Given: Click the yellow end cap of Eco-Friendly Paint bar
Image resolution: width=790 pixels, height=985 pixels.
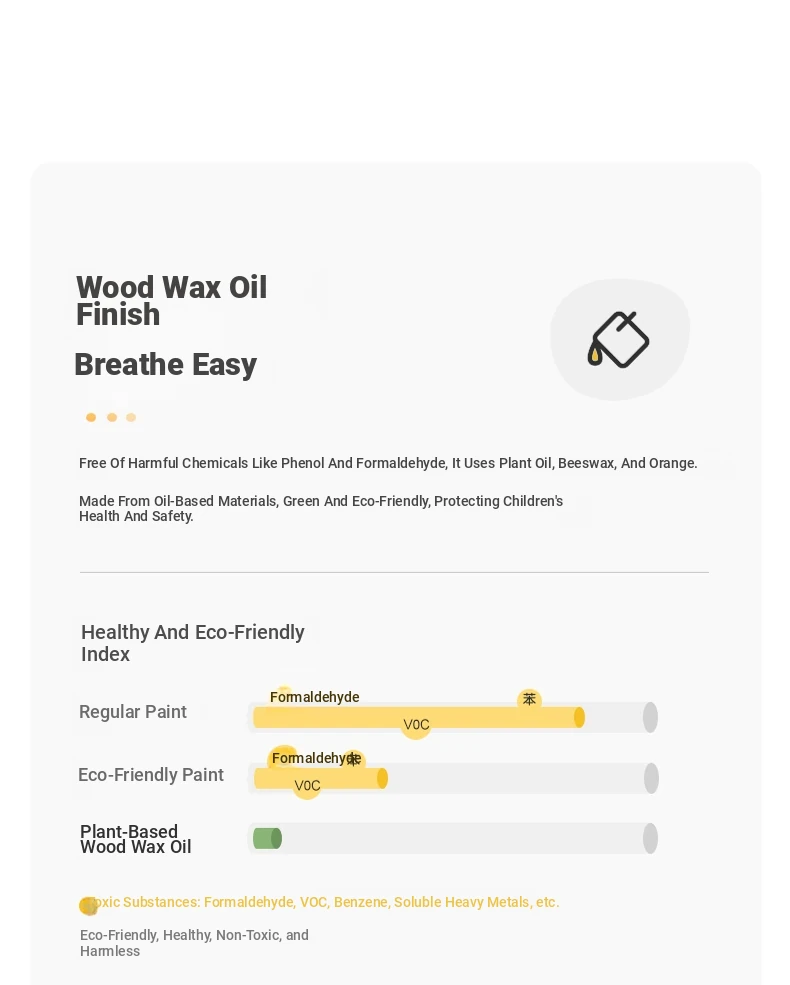Looking at the screenshot, I should 382,778.
